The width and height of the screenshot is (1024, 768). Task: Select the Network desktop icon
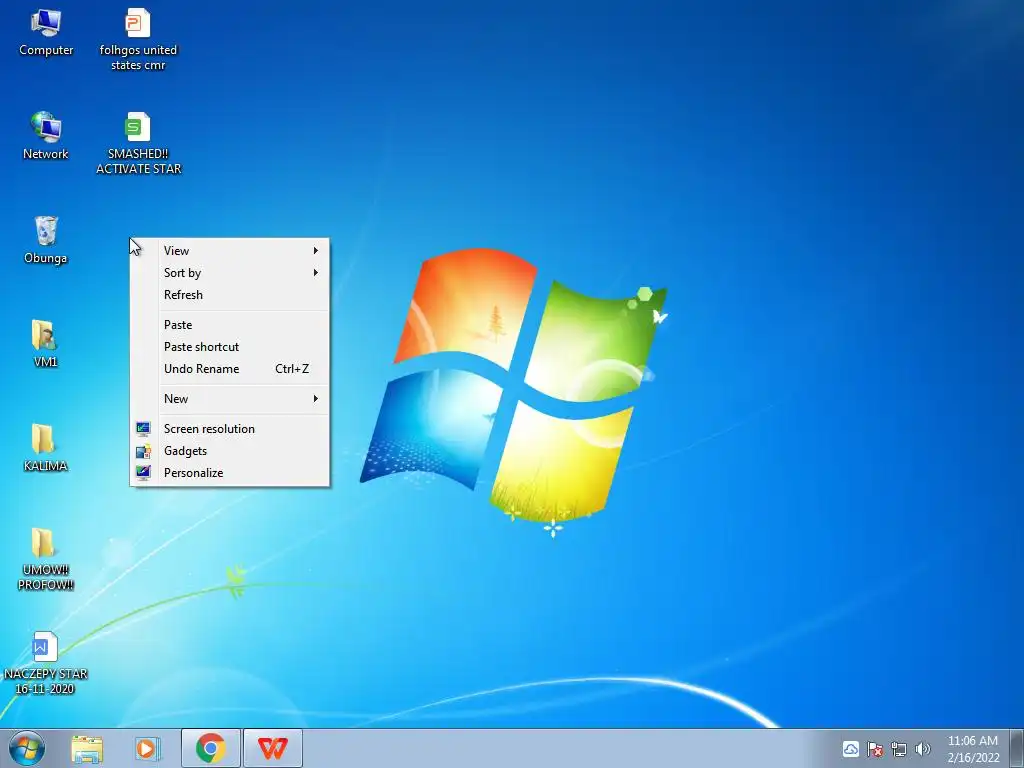click(46, 136)
